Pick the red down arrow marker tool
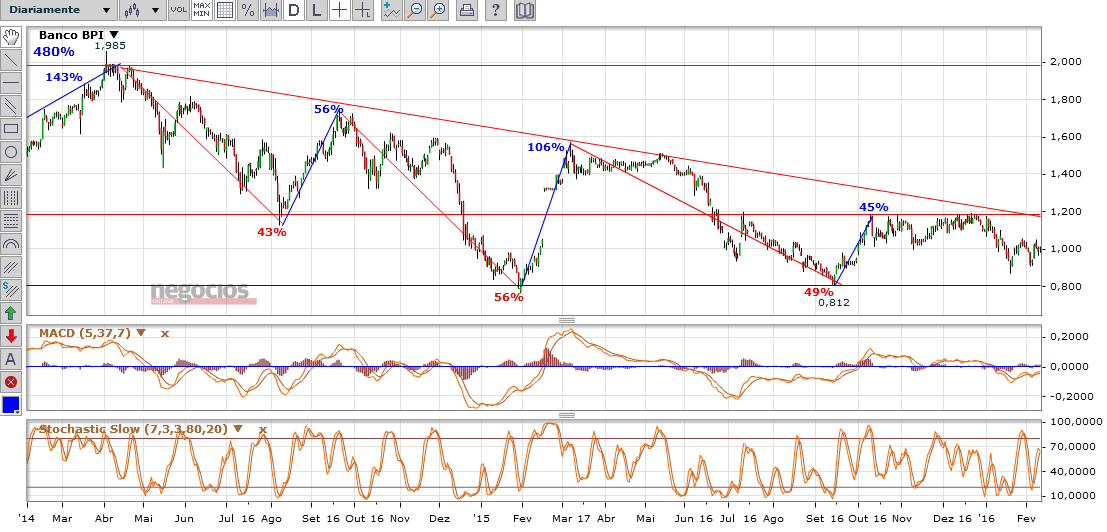Screen dimensions: 1107x532 point(11,336)
